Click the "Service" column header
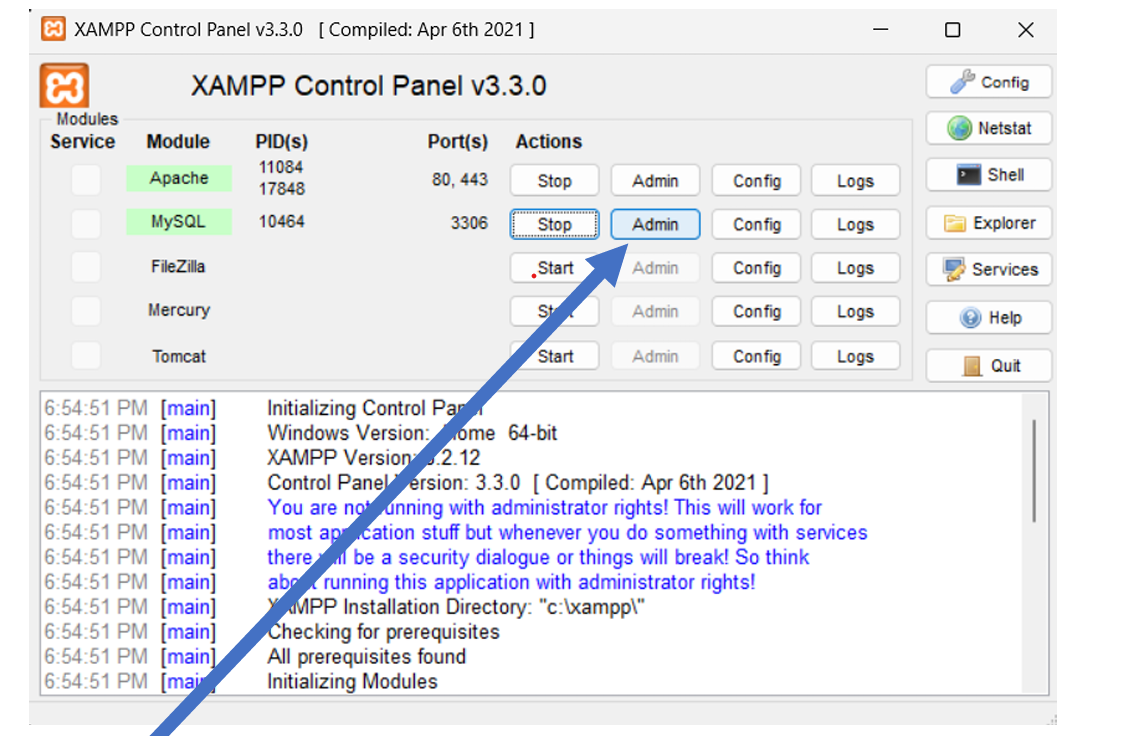The height and width of the screenshot is (736, 1121). (82, 142)
